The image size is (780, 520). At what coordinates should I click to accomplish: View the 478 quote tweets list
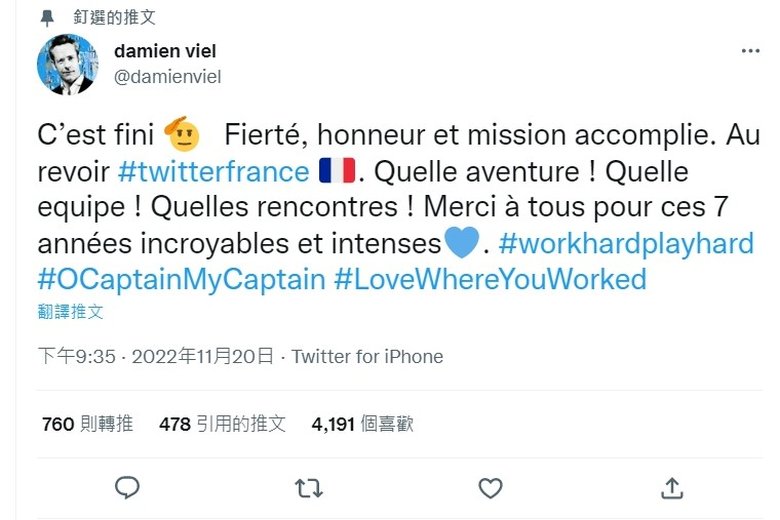pyautogui.click(x=222, y=424)
